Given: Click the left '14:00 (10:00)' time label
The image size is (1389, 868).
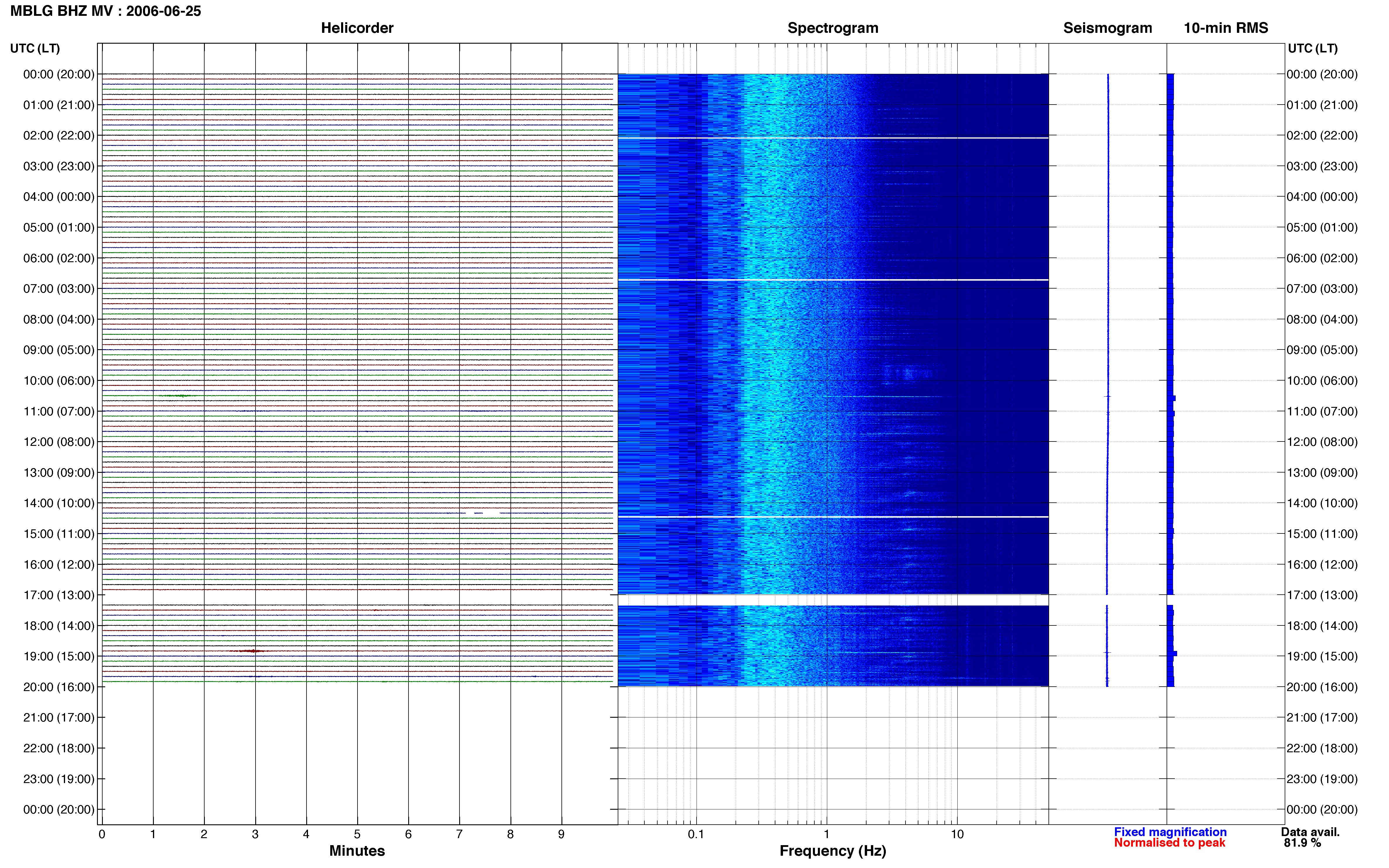Looking at the screenshot, I should [59, 504].
